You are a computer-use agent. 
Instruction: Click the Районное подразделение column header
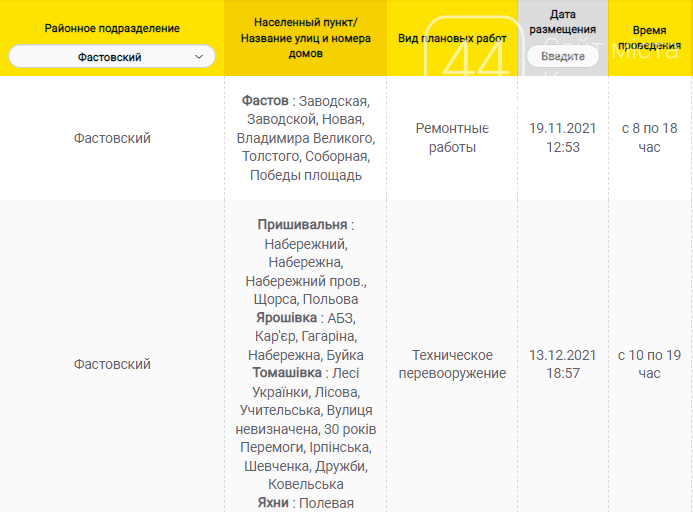(112, 28)
